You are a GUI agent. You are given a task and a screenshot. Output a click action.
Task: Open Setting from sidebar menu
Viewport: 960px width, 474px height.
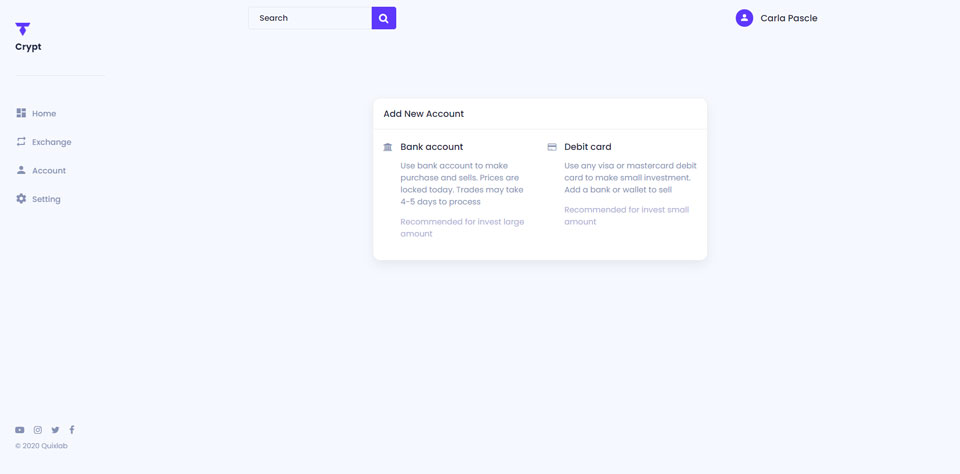pos(46,199)
